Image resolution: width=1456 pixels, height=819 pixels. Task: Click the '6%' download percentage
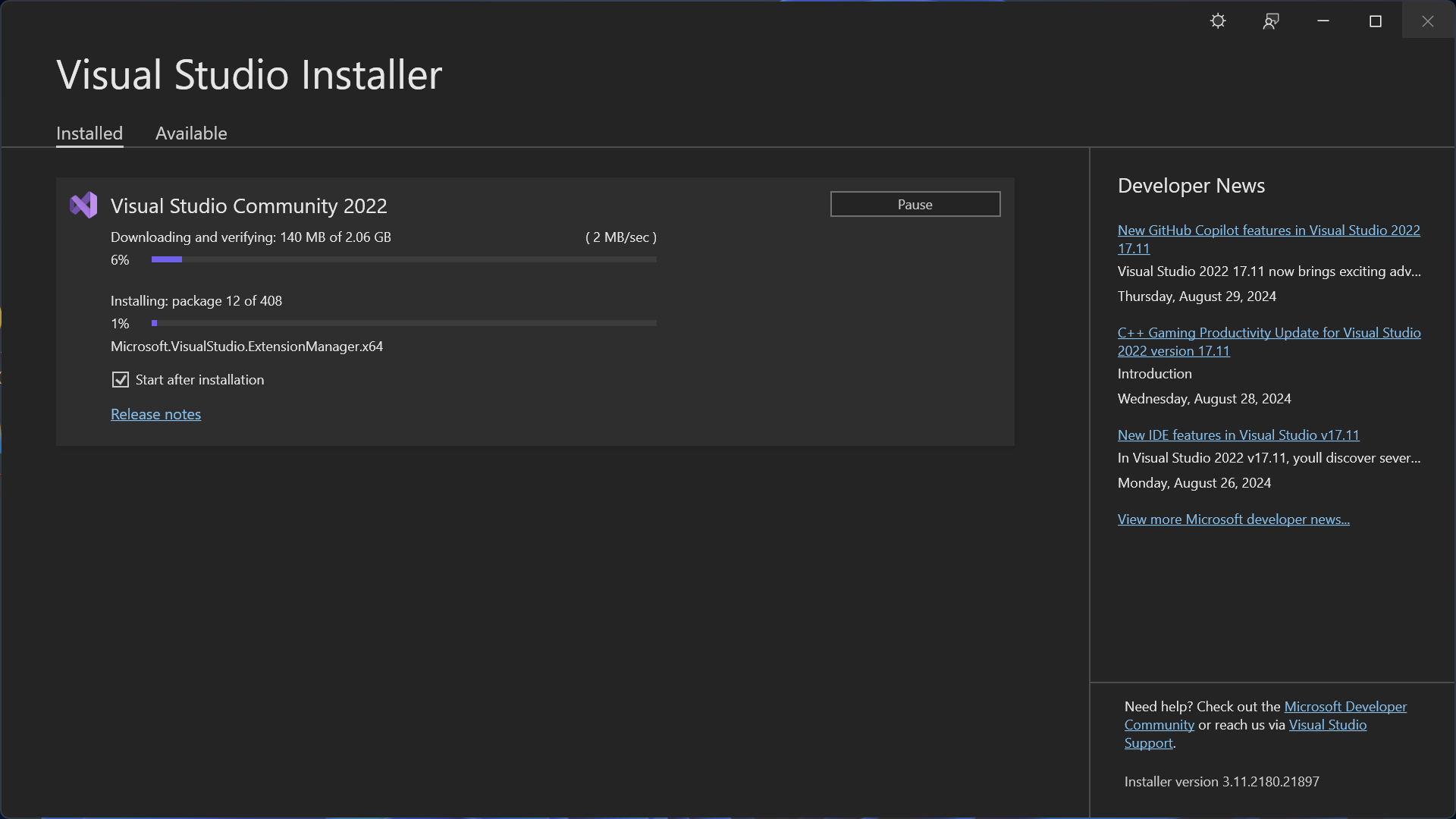(x=120, y=260)
